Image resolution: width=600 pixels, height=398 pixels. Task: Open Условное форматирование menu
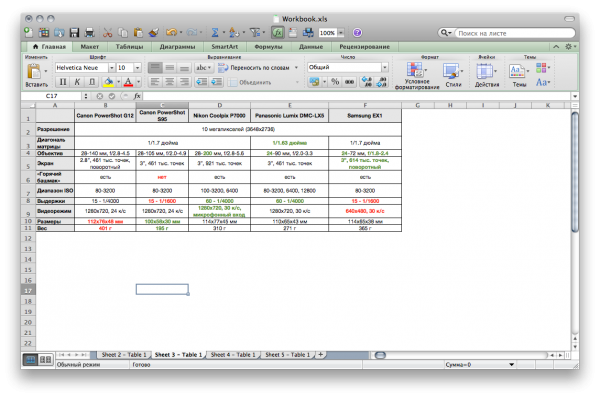[x=417, y=76]
